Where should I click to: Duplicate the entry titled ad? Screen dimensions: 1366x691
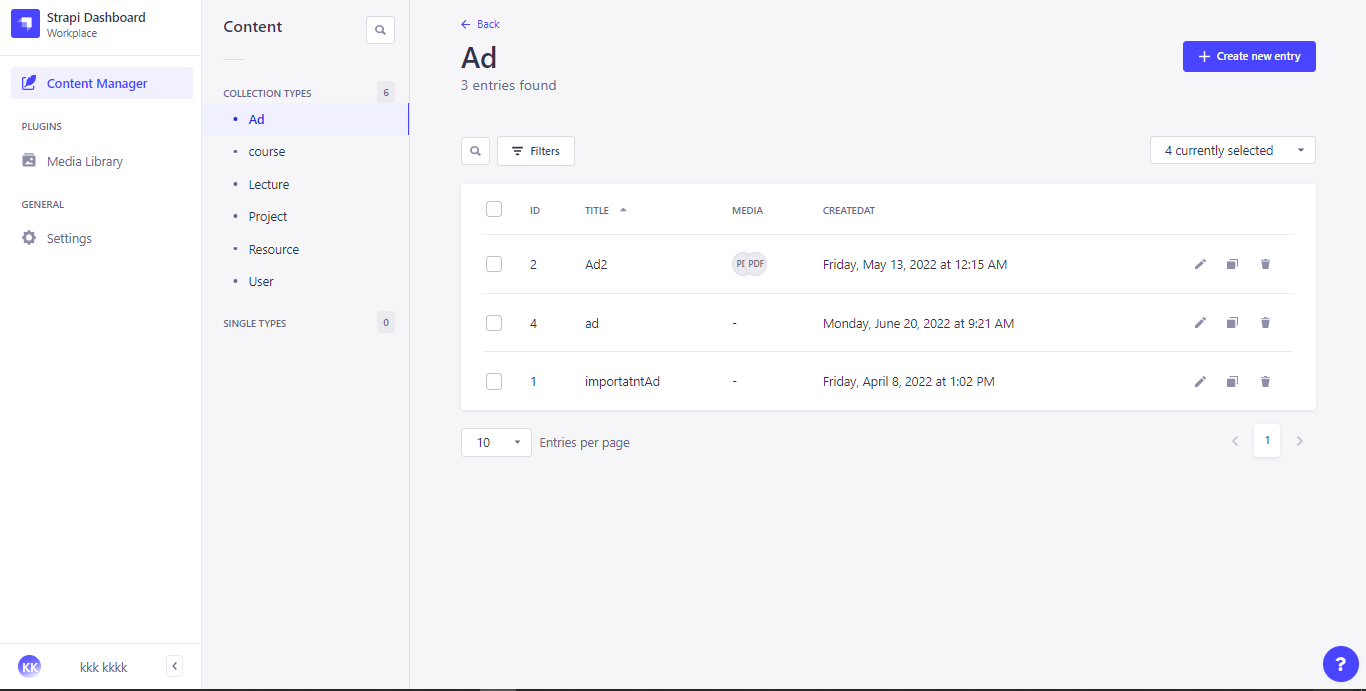(1232, 323)
